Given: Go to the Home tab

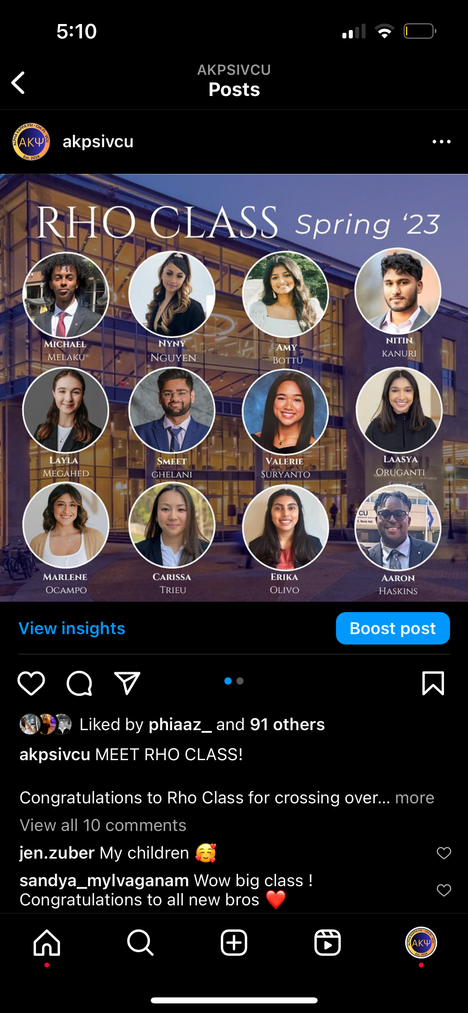Looking at the screenshot, I should pyautogui.click(x=47, y=944).
